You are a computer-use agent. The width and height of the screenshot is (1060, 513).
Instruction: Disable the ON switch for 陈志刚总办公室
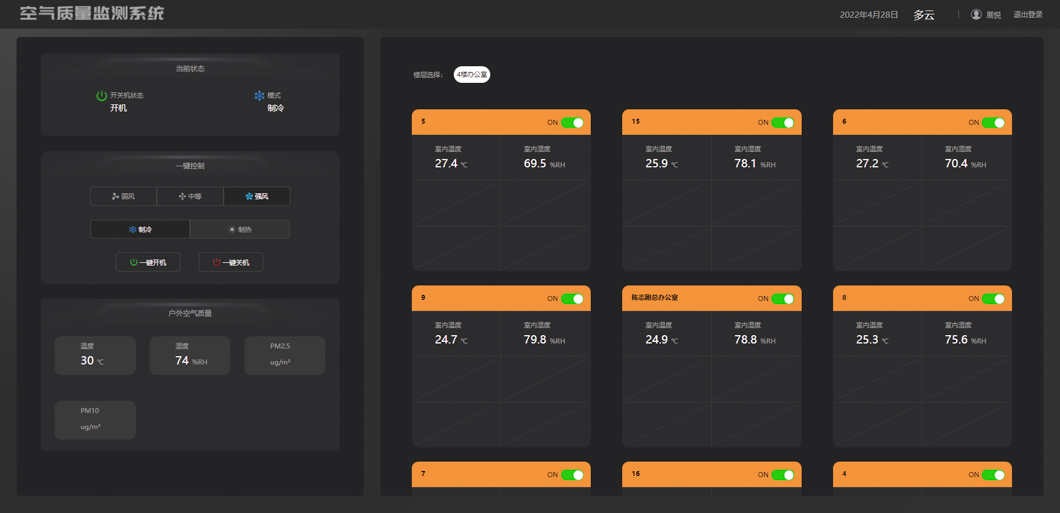point(782,299)
